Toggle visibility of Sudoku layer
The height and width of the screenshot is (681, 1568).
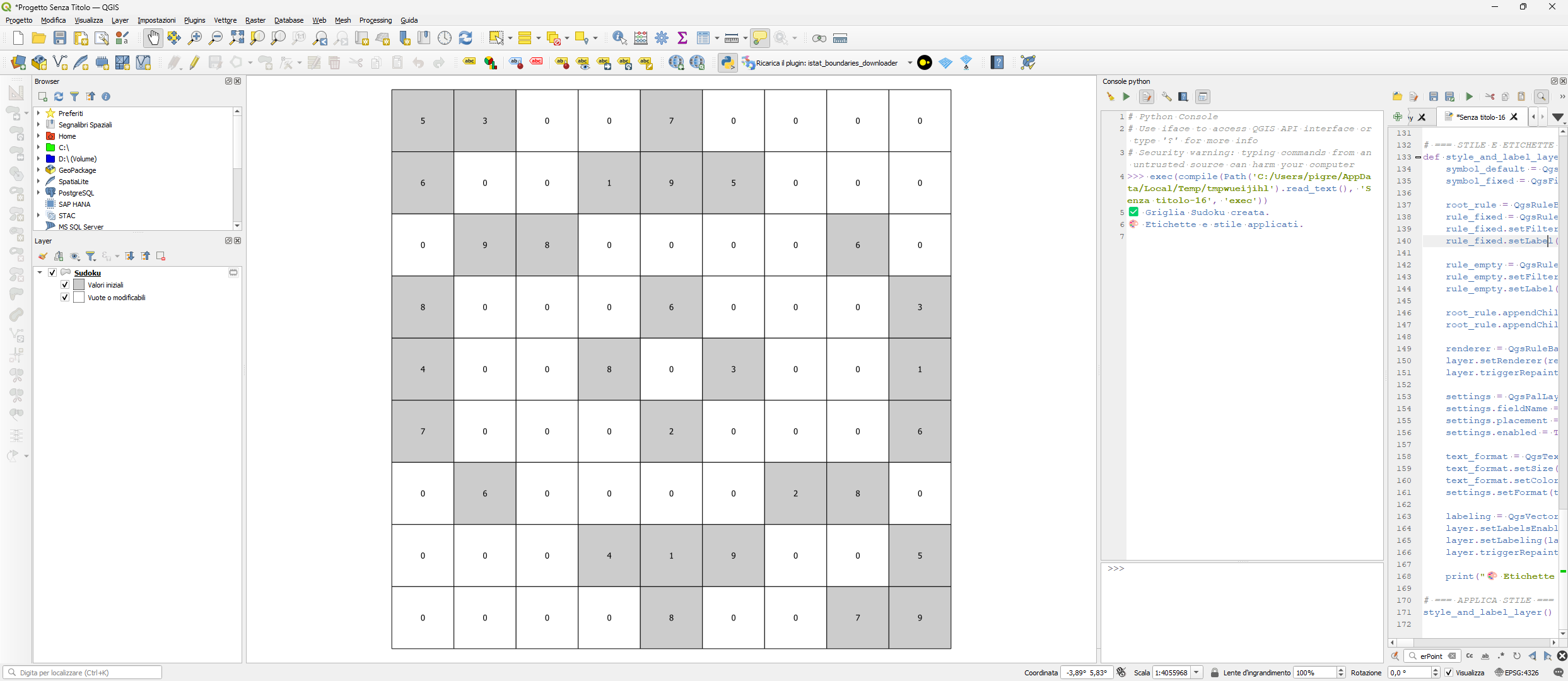tap(52, 272)
